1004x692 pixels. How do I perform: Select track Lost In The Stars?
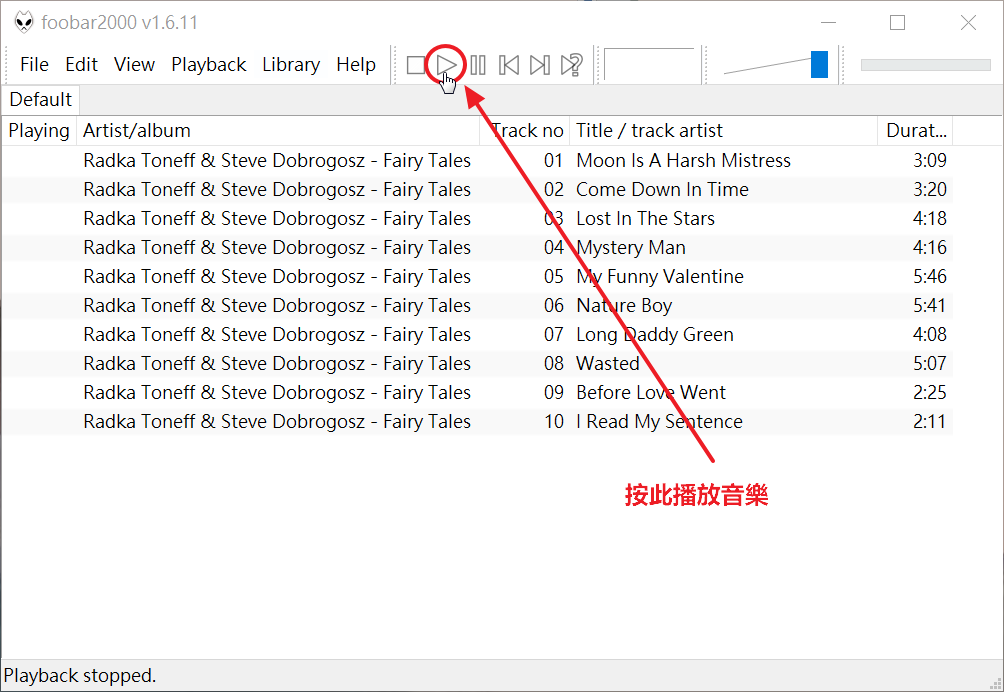click(645, 218)
